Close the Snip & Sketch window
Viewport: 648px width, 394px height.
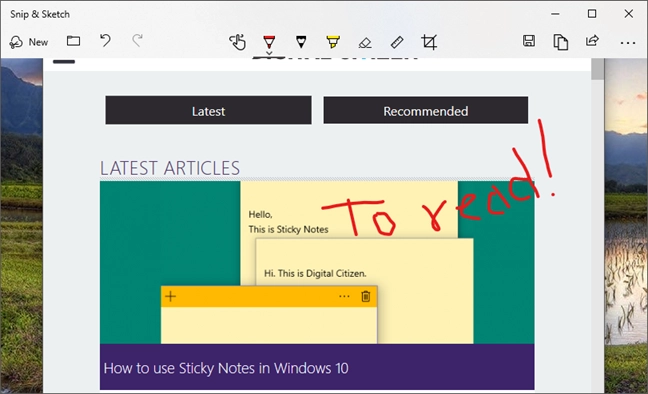pyautogui.click(x=629, y=14)
